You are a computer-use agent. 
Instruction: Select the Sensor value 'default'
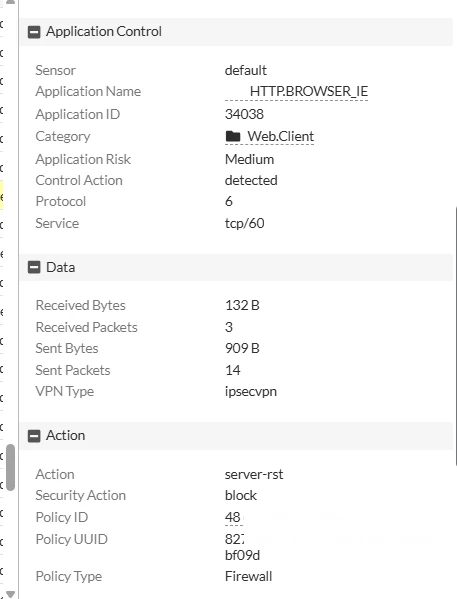click(x=246, y=71)
